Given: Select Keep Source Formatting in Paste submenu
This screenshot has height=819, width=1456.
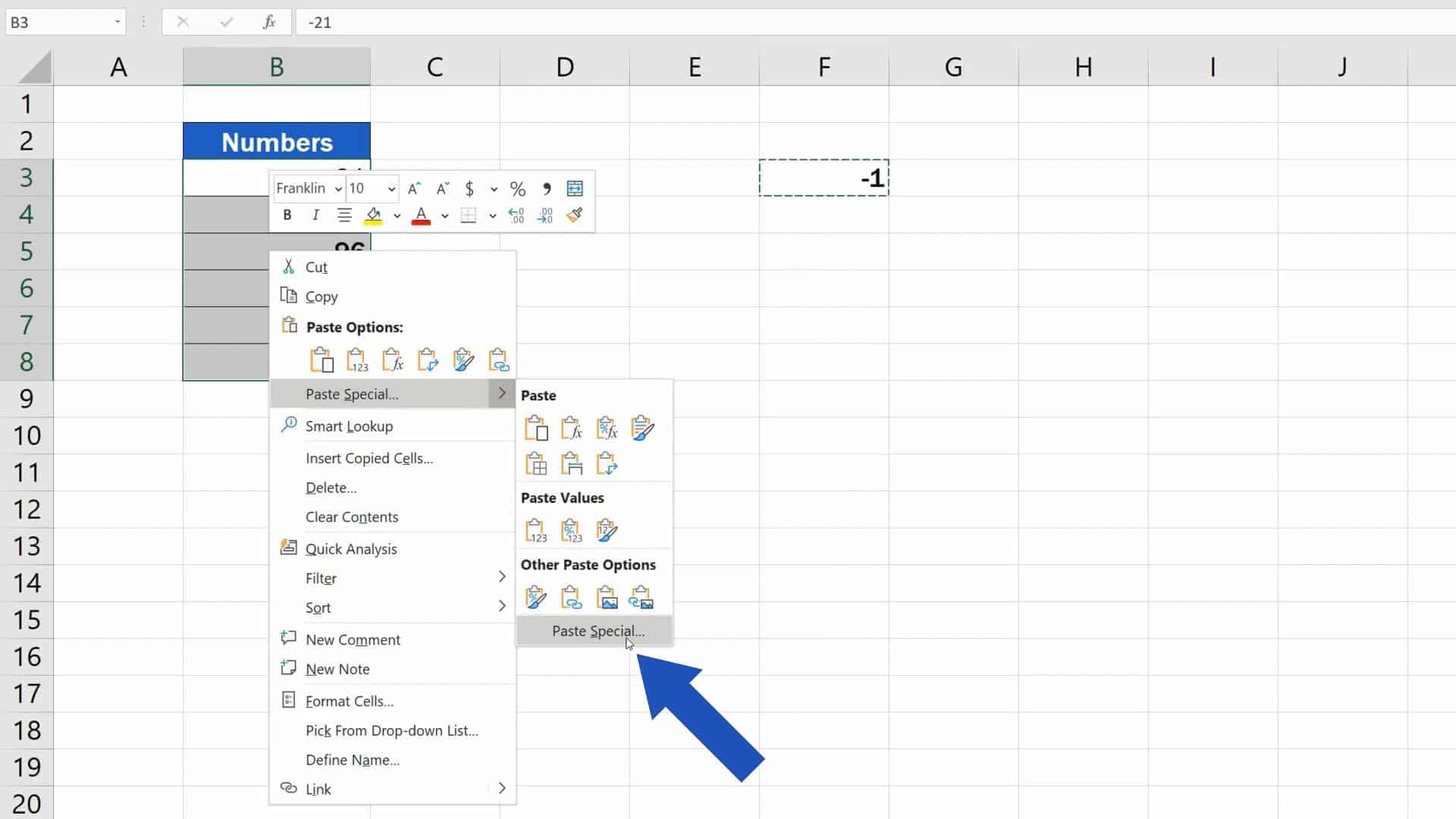Looking at the screenshot, I should (x=642, y=428).
